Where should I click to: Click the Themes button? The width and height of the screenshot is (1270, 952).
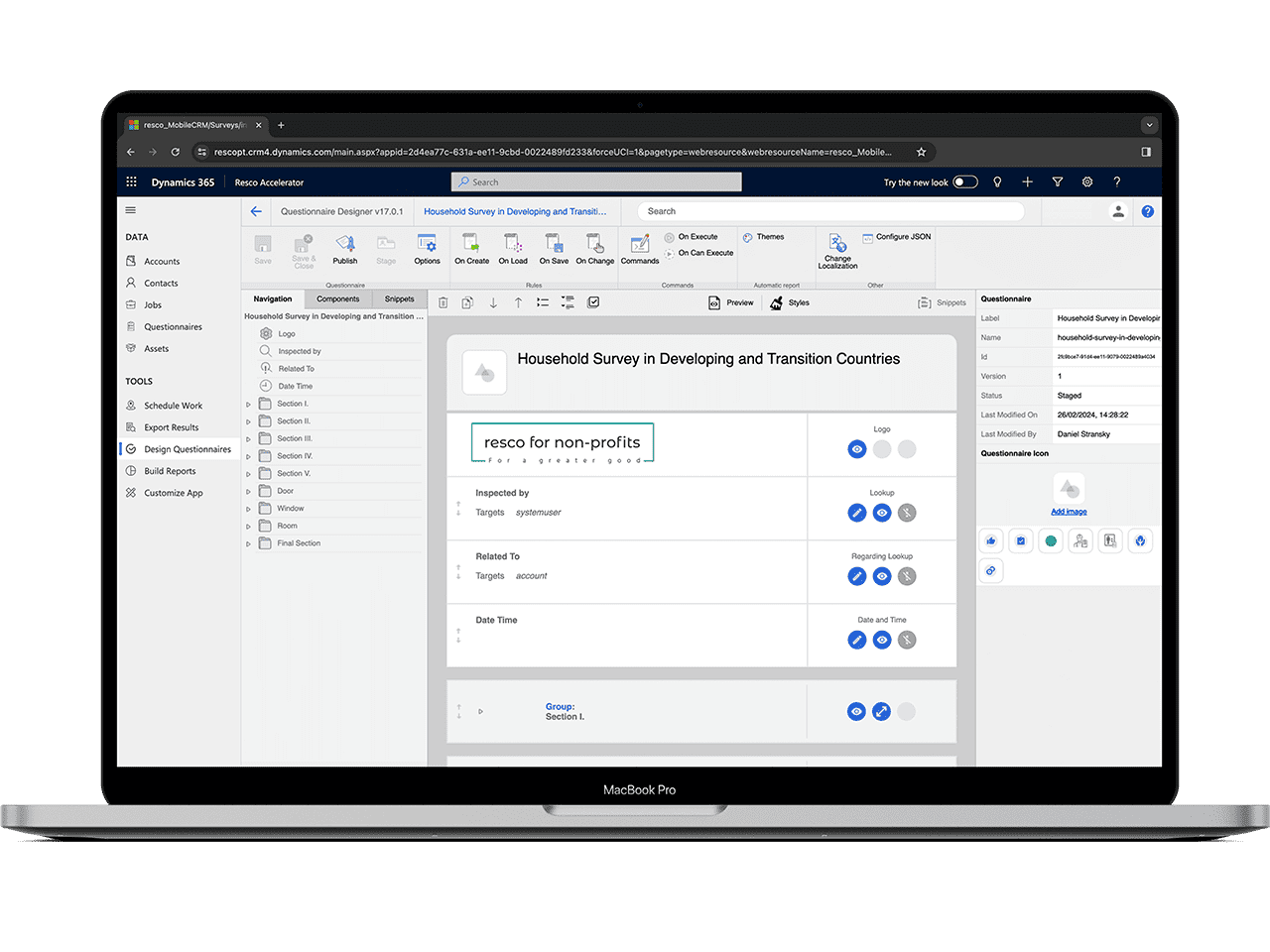pos(763,237)
